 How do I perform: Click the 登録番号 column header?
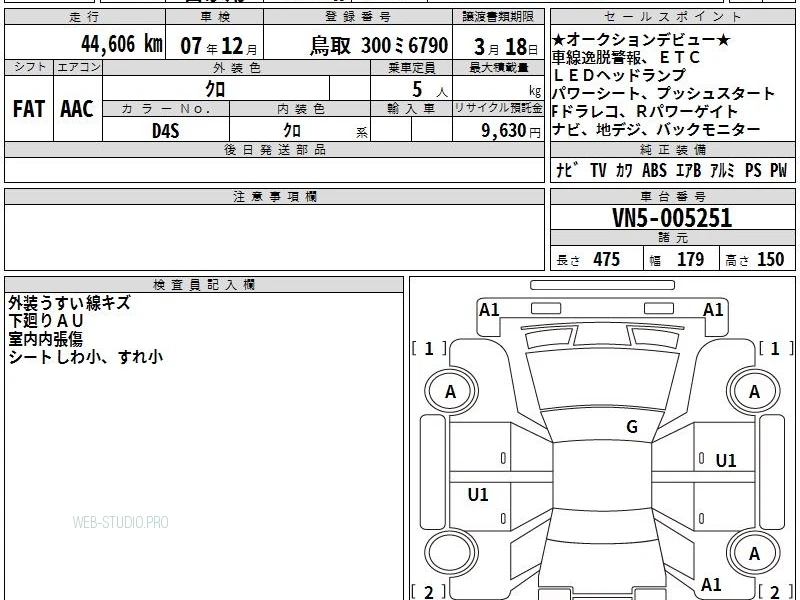pyautogui.click(x=358, y=17)
